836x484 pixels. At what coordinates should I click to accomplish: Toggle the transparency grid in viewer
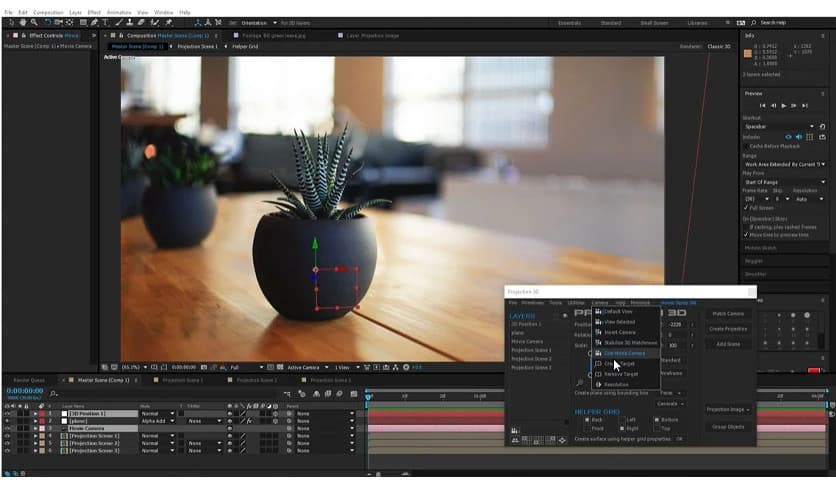coord(279,367)
